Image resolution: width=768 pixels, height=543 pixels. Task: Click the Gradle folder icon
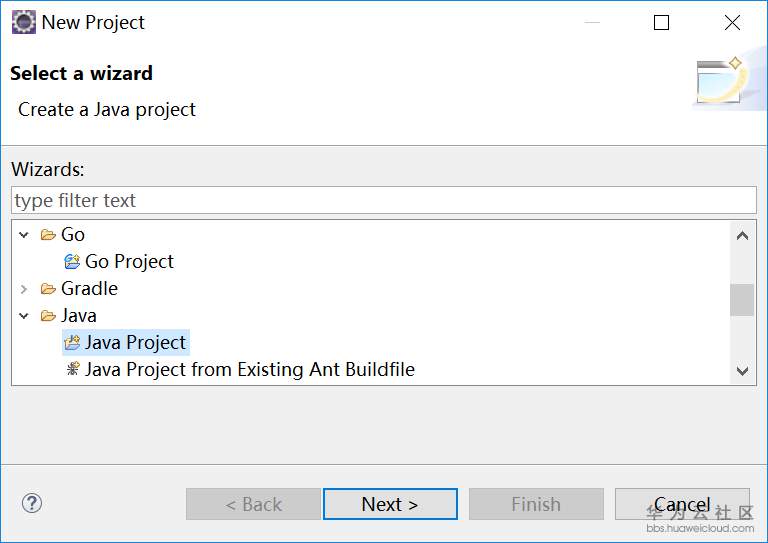pos(48,289)
